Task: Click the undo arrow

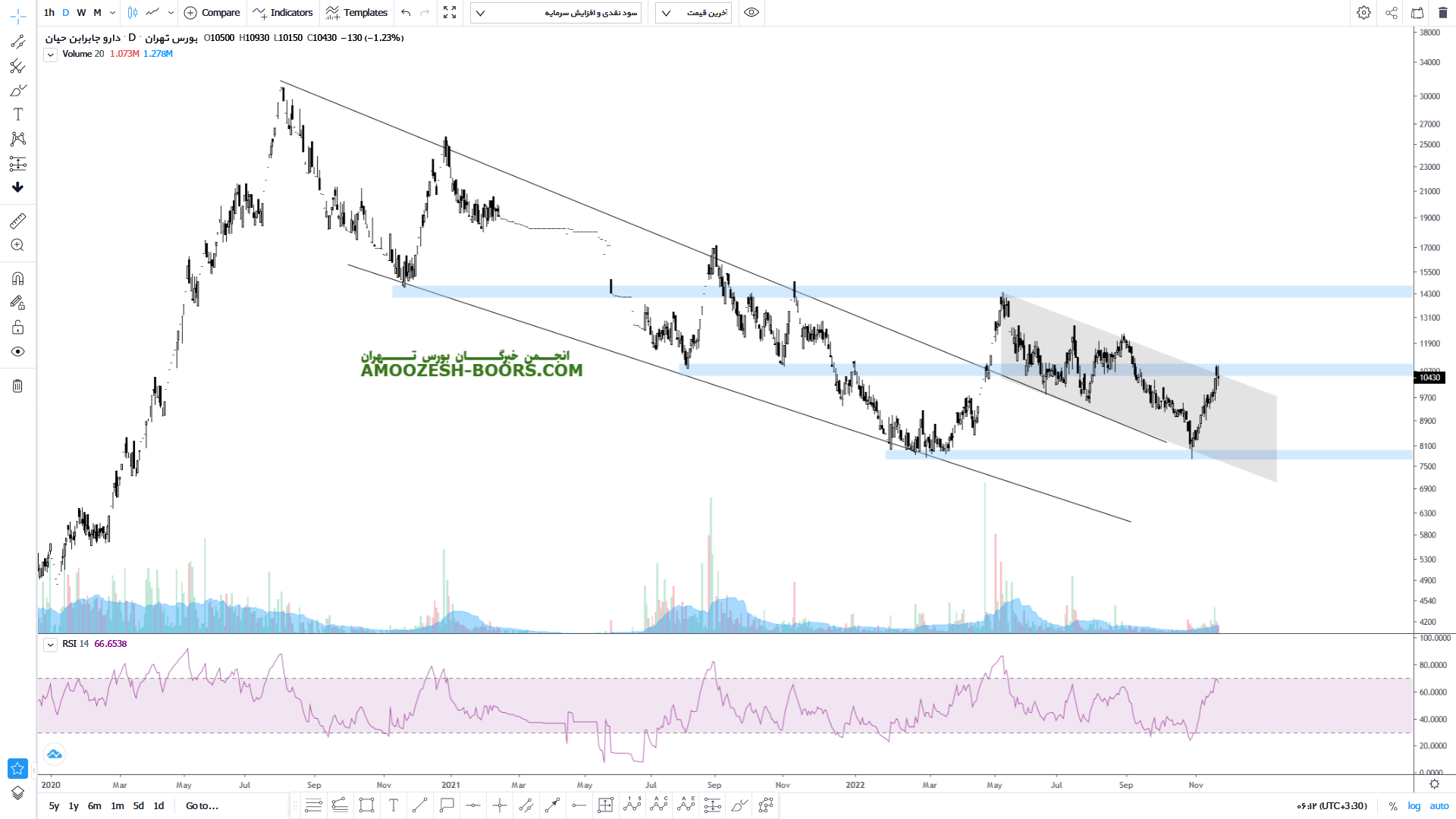Action: click(406, 13)
